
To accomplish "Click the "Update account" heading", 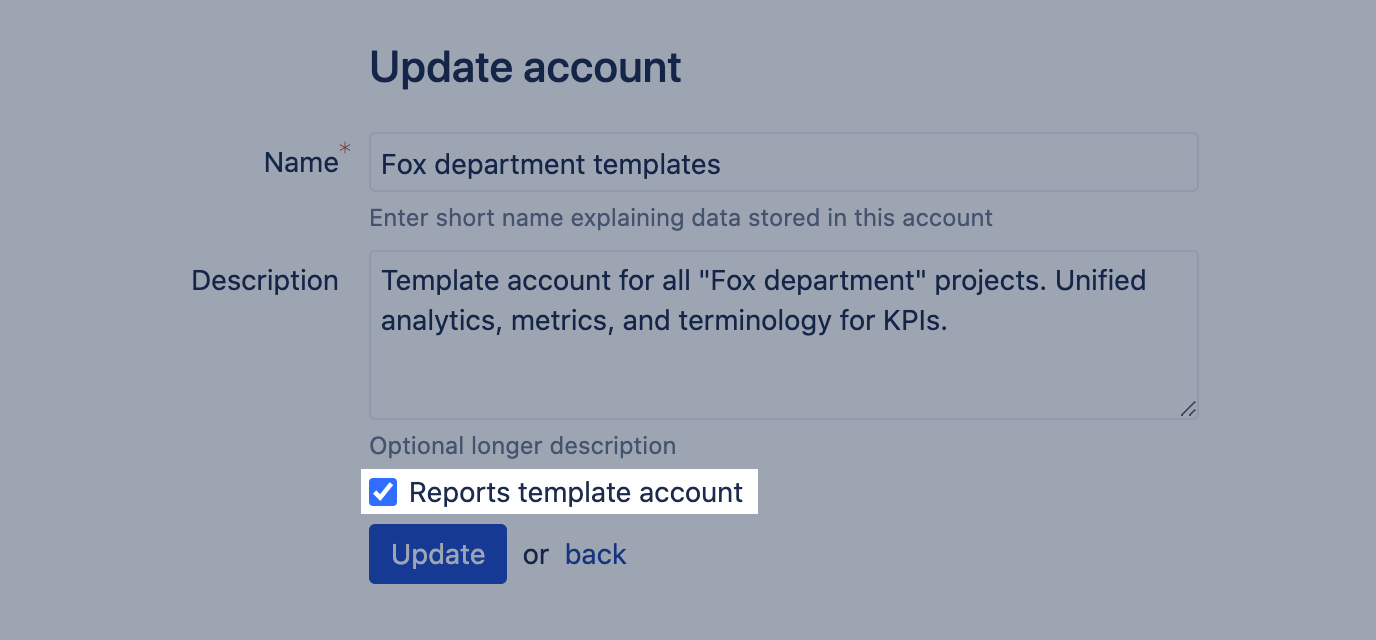I will coord(525,67).
